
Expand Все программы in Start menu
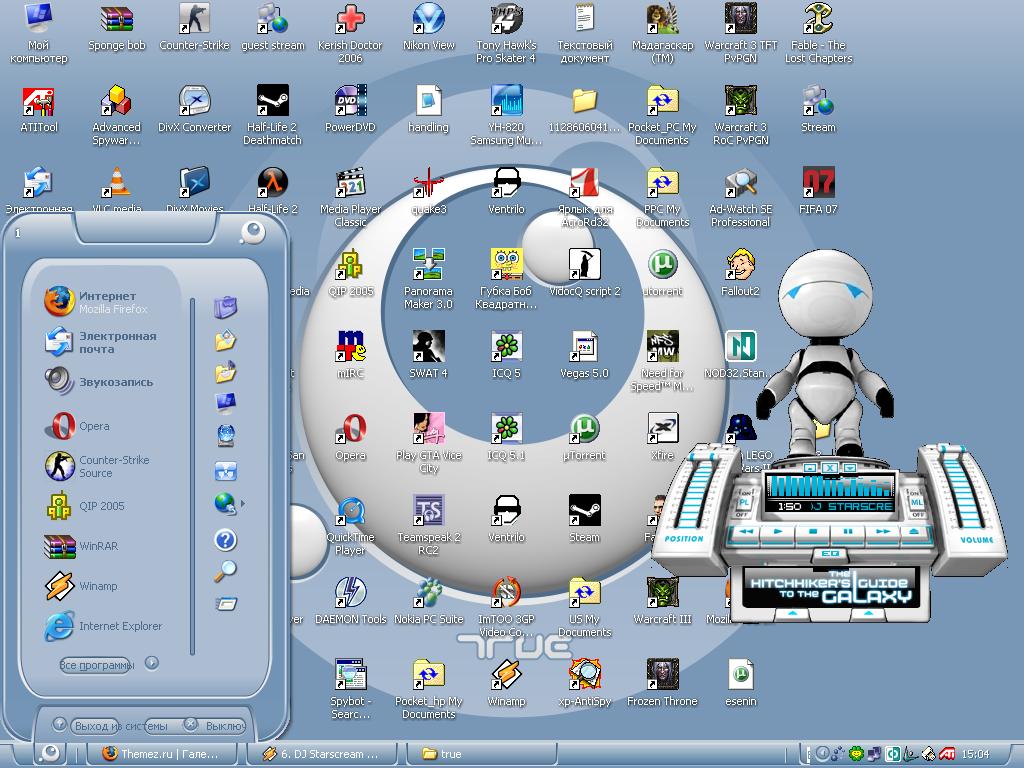[97, 665]
